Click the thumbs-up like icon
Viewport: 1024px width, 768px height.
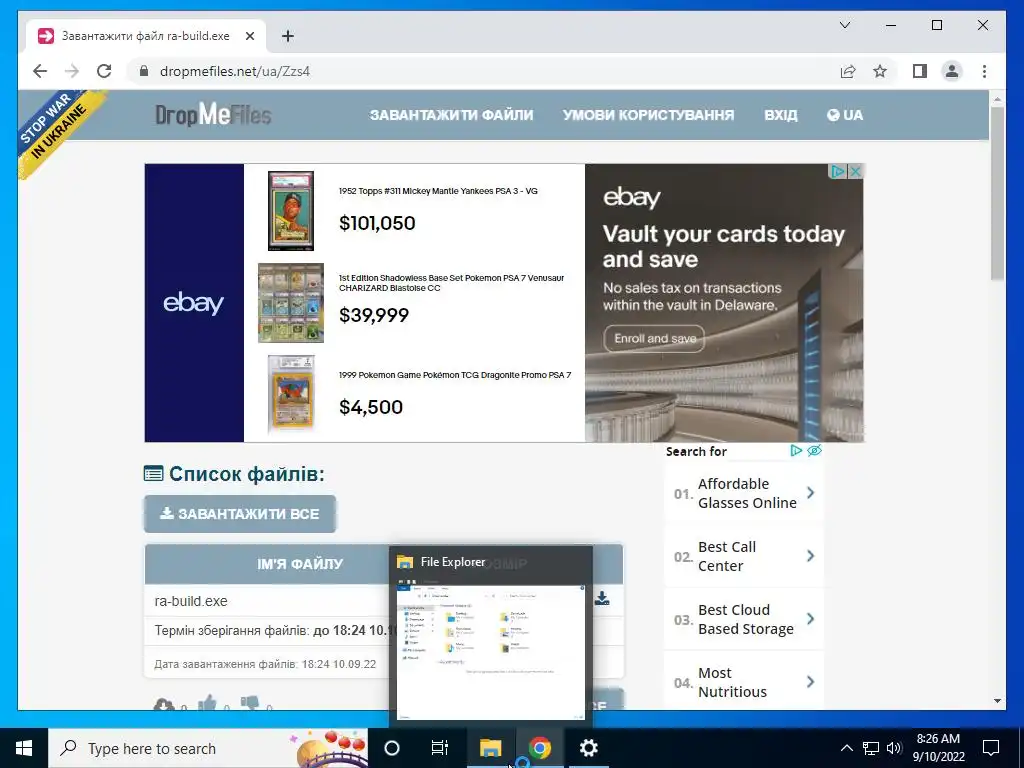[207, 703]
